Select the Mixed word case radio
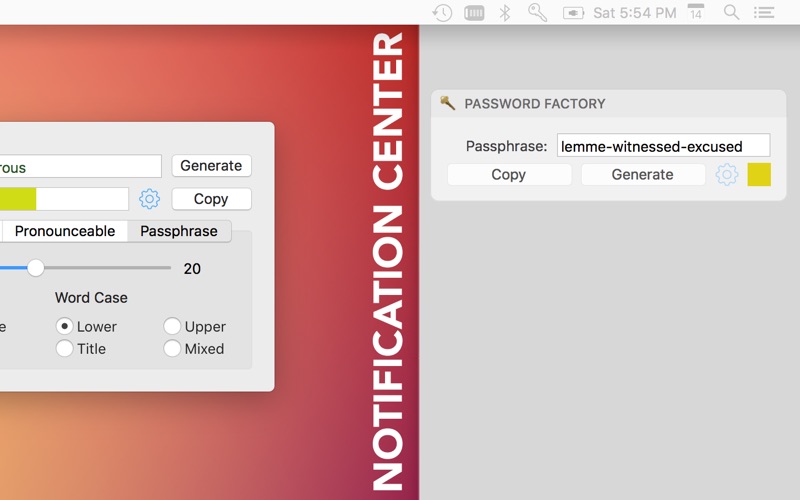 point(172,348)
